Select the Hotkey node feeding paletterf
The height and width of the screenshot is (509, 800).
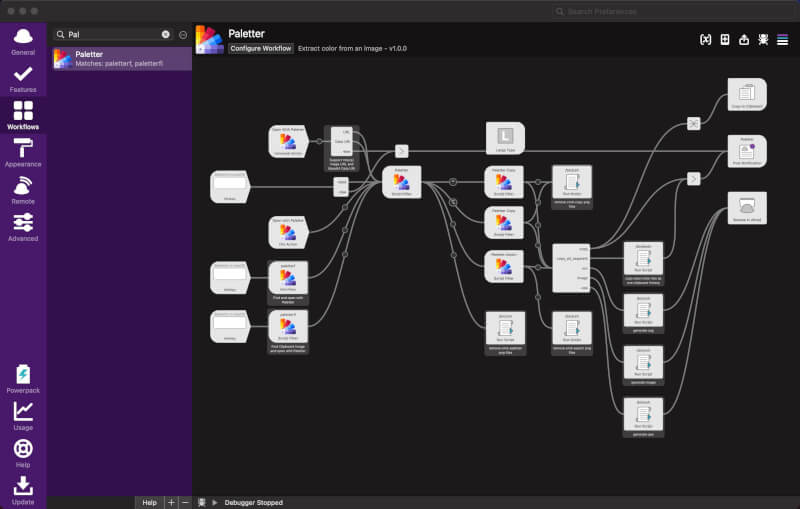pos(230,277)
